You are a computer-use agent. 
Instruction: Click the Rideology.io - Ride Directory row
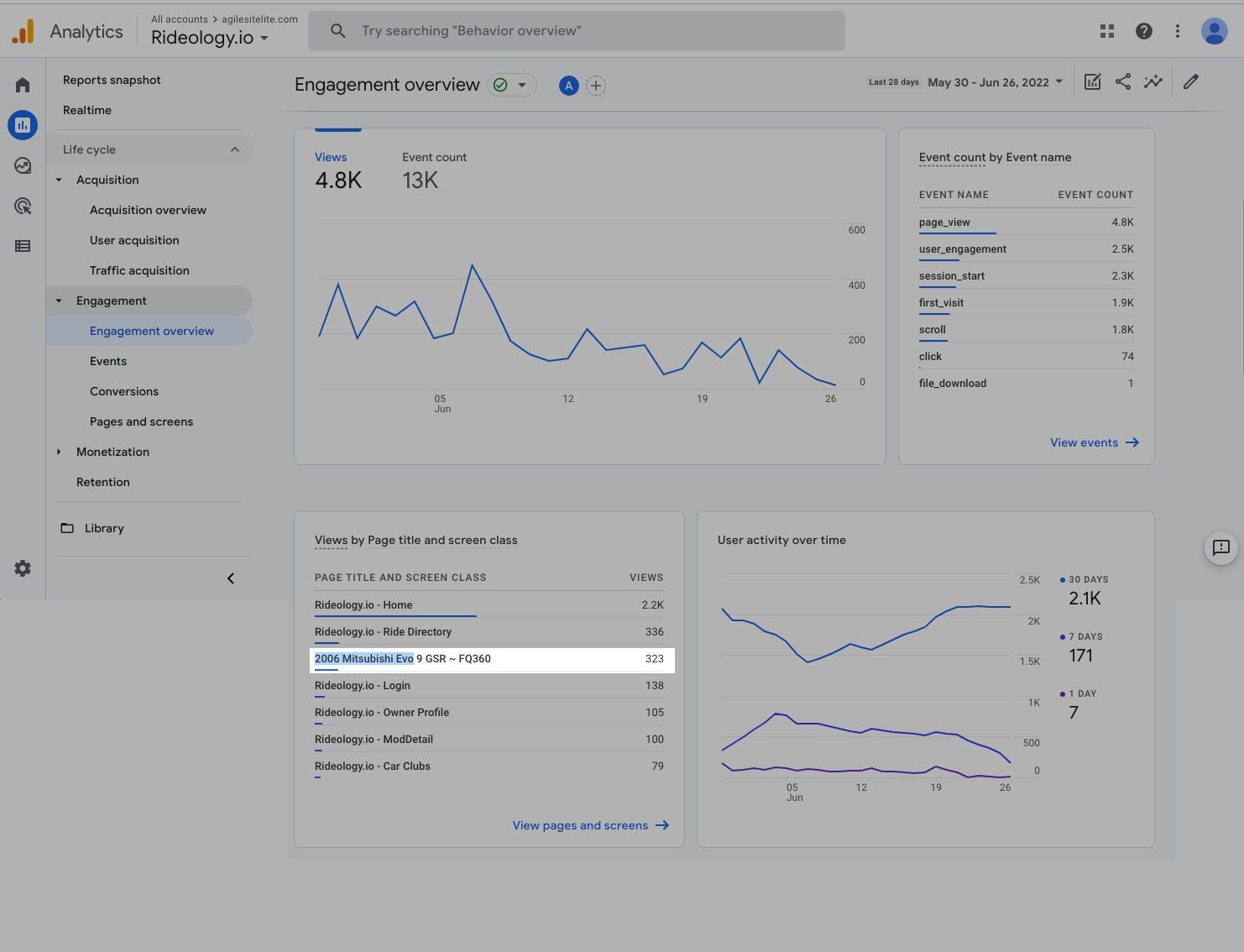(489, 631)
